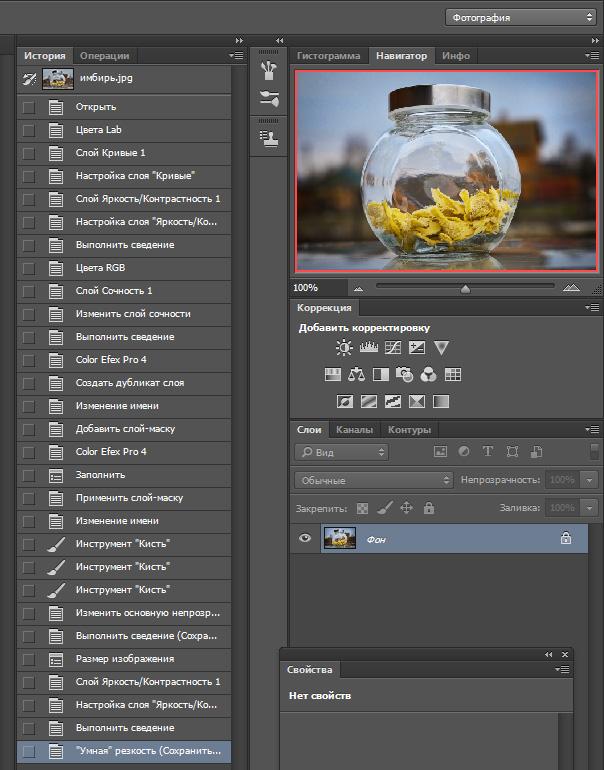Add a Color Lookup adjustment
The height and width of the screenshot is (770, 604).
coord(452,375)
